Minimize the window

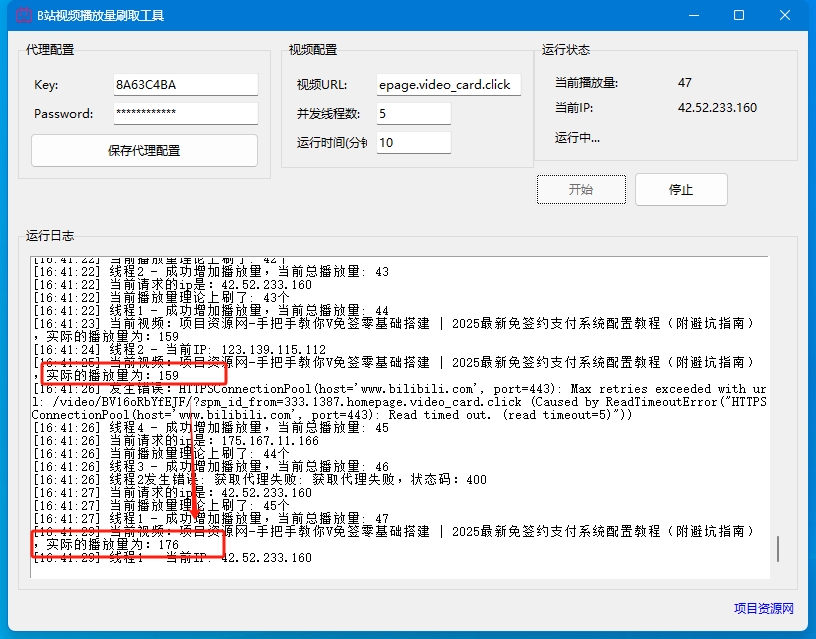[694, 15]
